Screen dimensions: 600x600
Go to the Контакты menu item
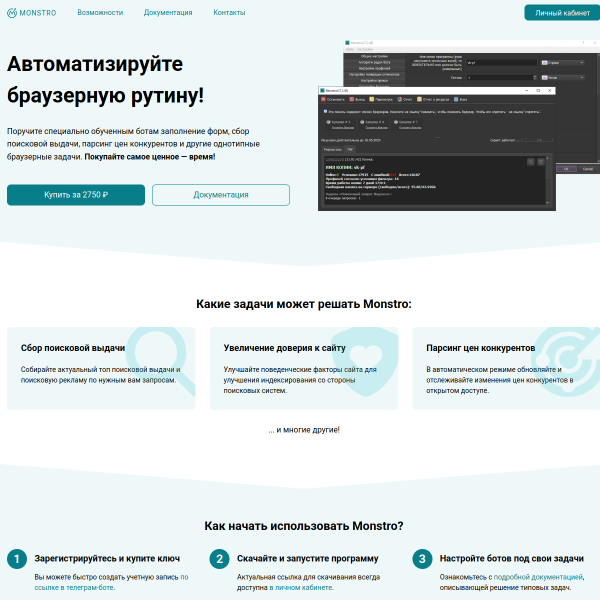[229, 13]
